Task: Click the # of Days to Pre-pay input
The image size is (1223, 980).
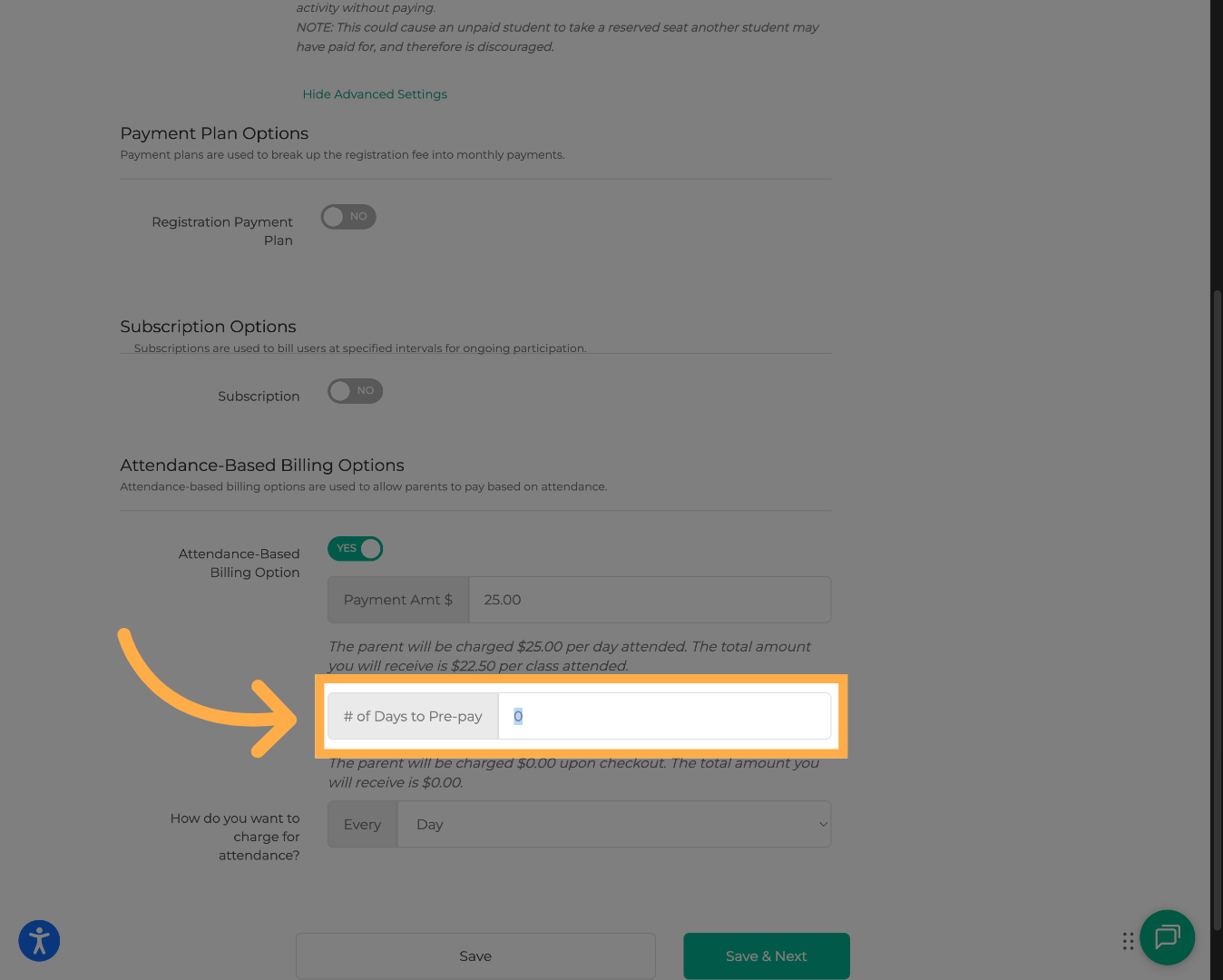Action: point(663,717)
